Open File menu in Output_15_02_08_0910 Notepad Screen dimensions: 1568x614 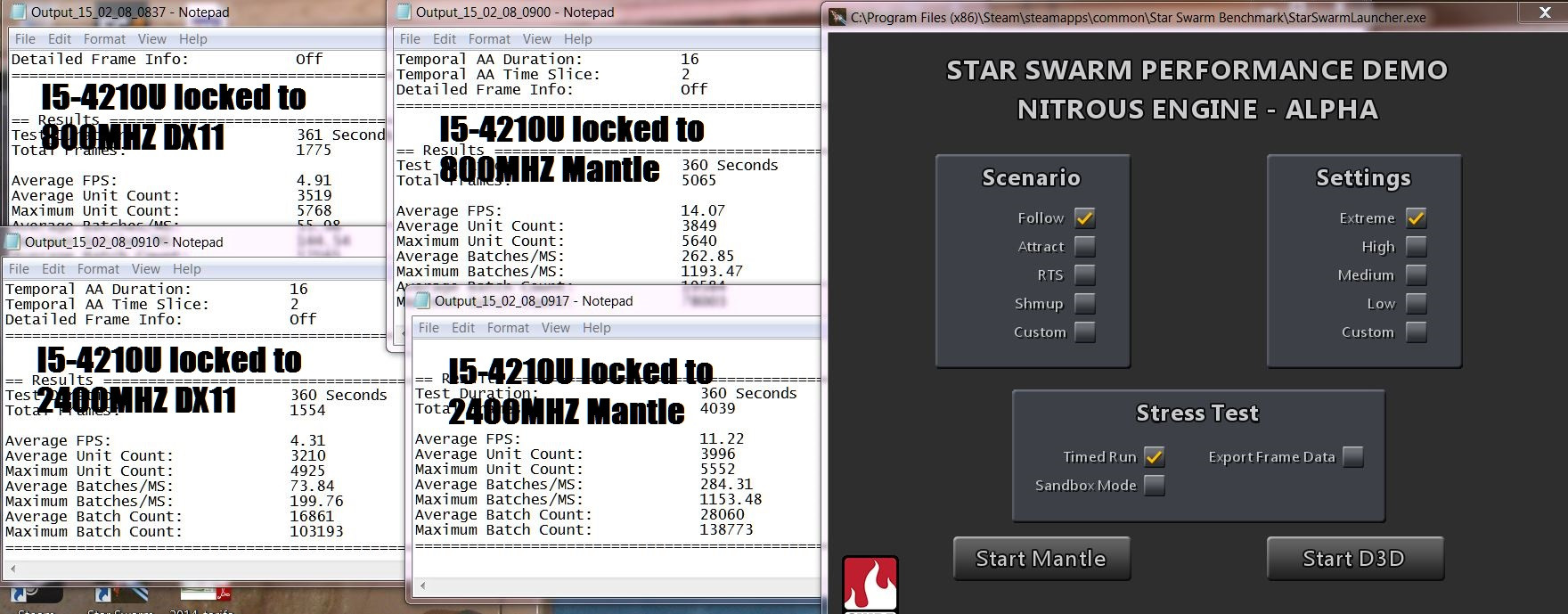pos(19,269)
